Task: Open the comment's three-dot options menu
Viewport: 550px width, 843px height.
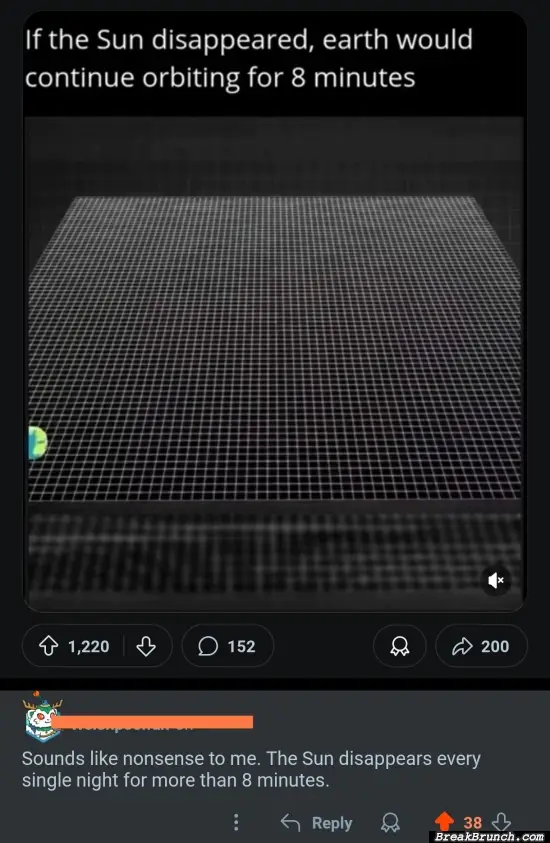Action: pyautogui.click(x=235, y=822)
